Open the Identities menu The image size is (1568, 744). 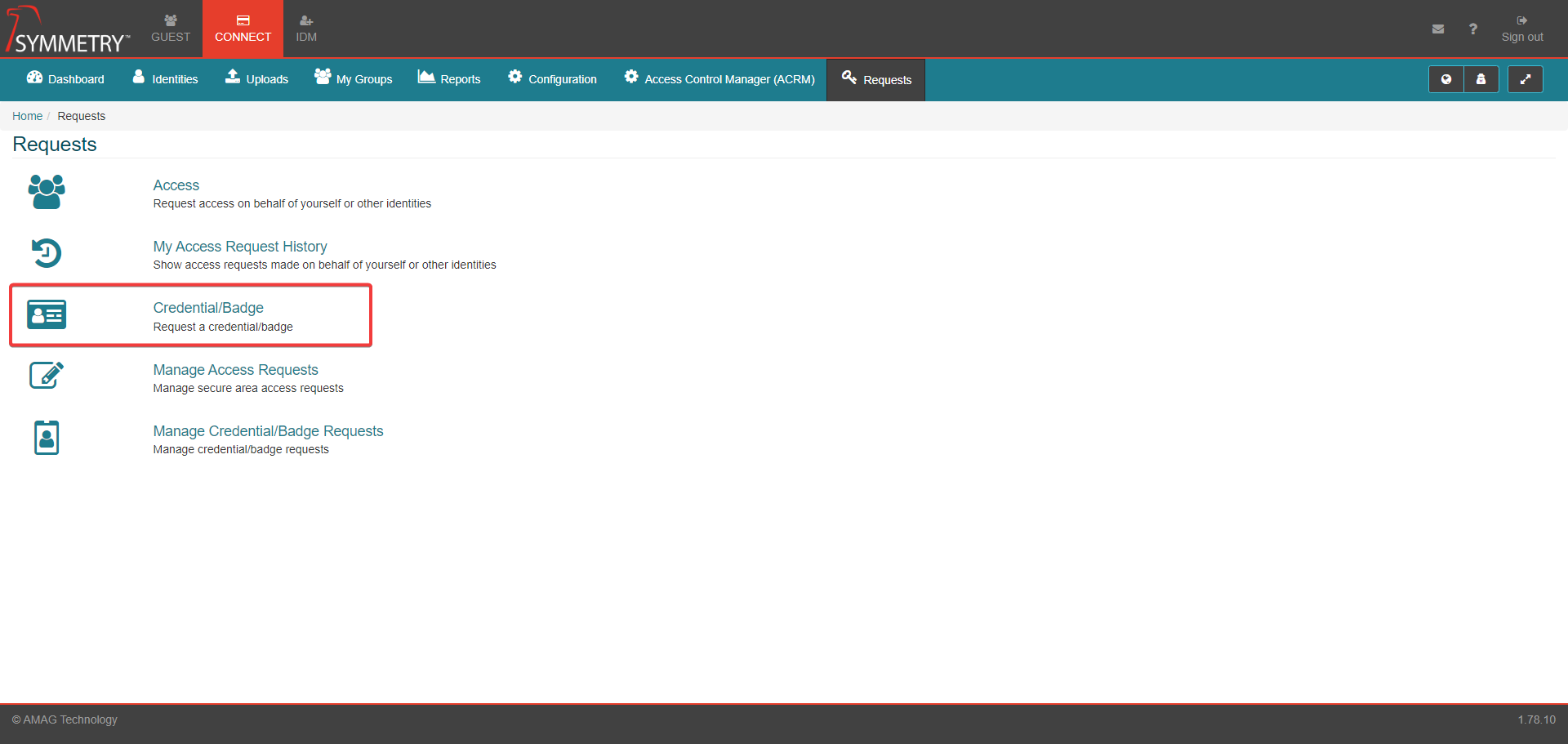click(165, 79)
